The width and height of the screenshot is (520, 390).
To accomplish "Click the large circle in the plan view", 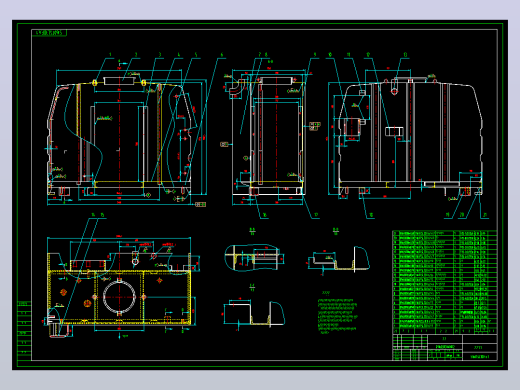I will point(119,296).
